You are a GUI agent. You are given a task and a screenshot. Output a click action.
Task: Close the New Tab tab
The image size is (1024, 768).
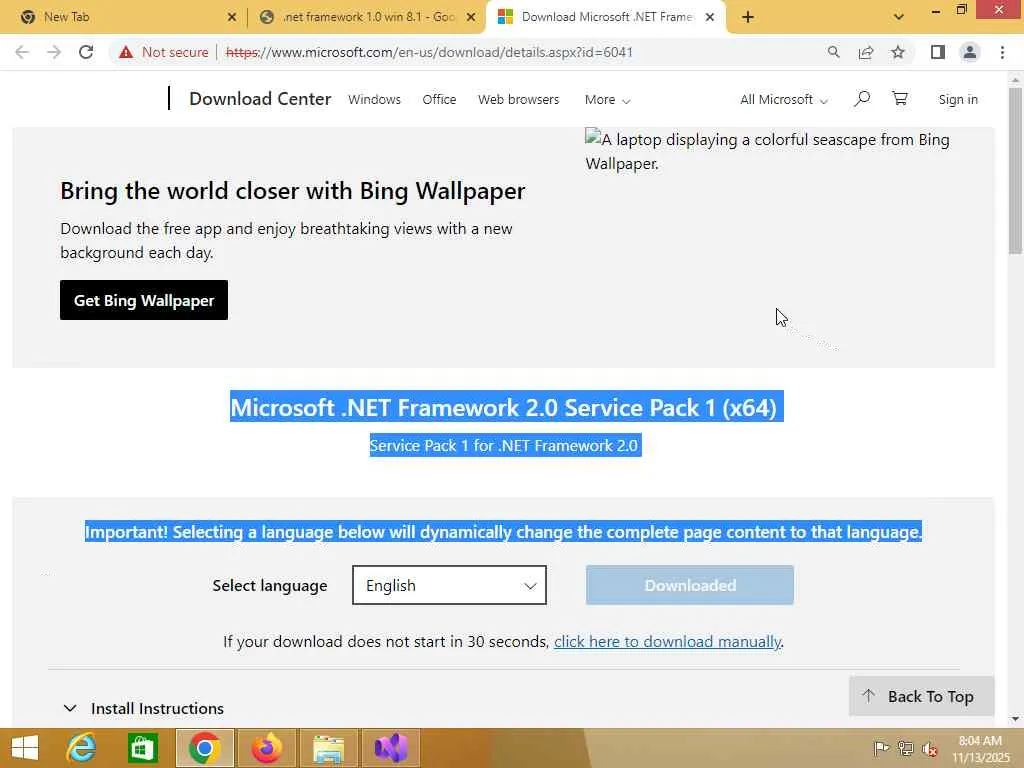232,18
